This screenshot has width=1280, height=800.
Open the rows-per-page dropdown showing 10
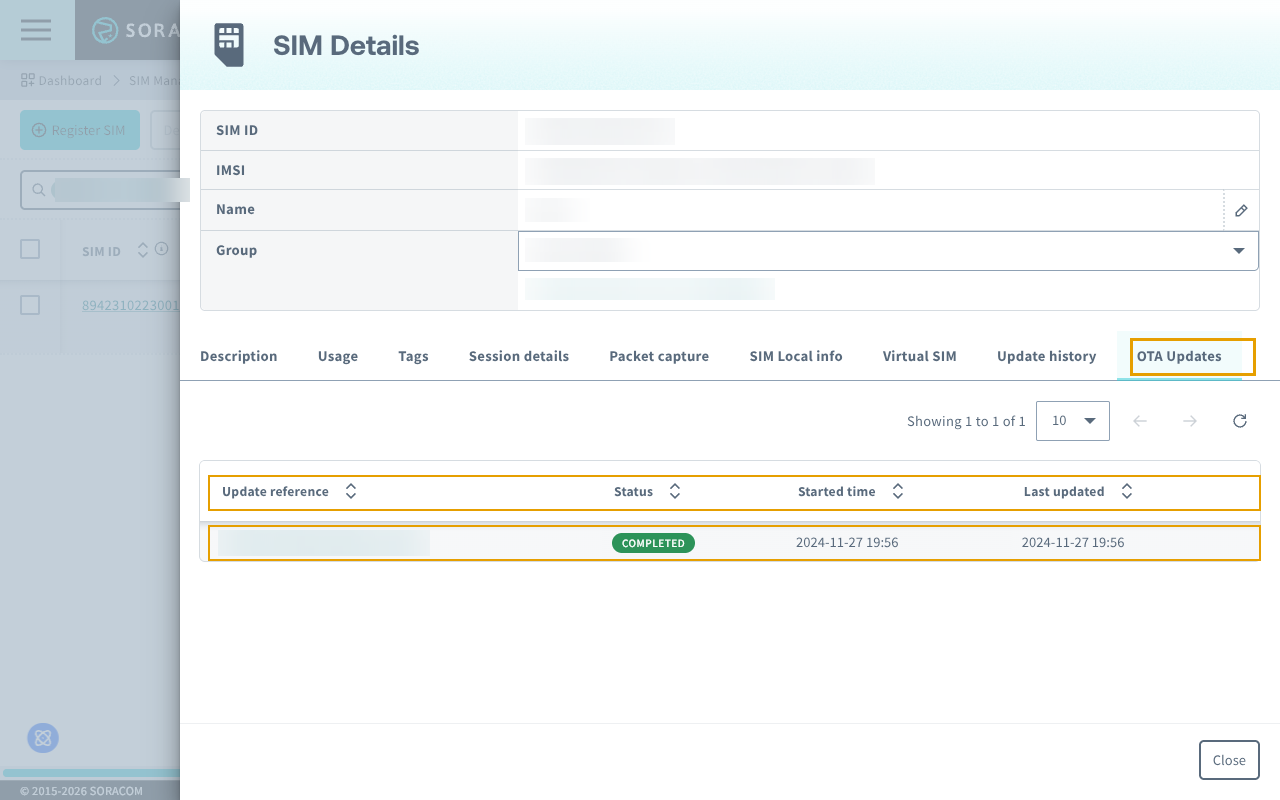tap(1073, 421)
